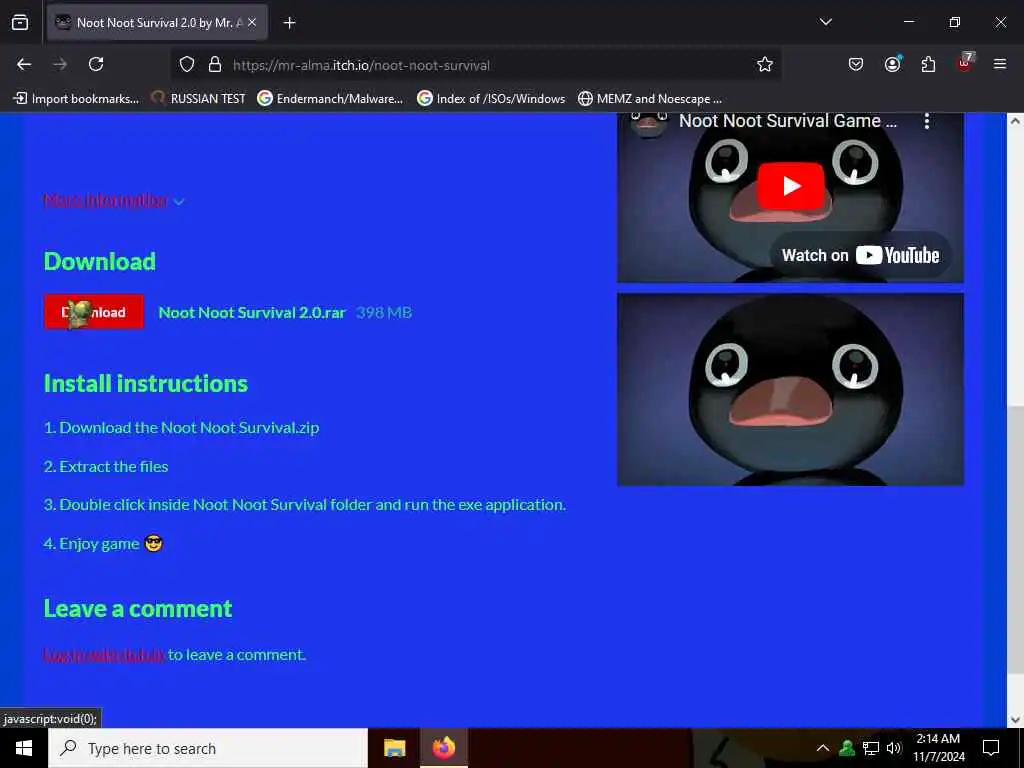Open the YouTube video options menu
Viewport: 1024px width, 768px height.
pyautogui.click(x=927, y=121)
